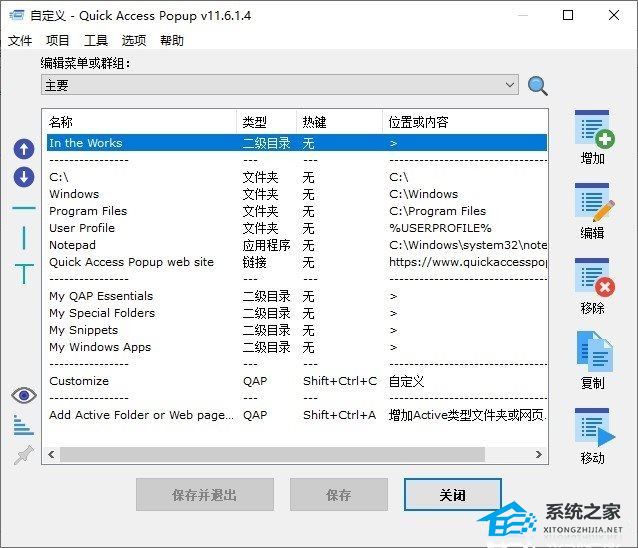Viewport: 638px width, 548px height.
Task: Select My QAP Essentials submenu row
Action: (x=101, y=296)
